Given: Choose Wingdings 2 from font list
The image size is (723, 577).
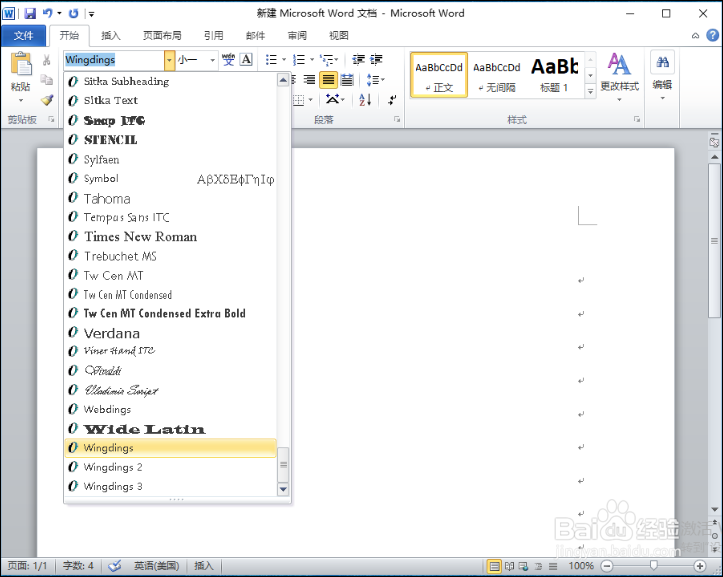Looking at the screenshot, I should pos(171,467).
